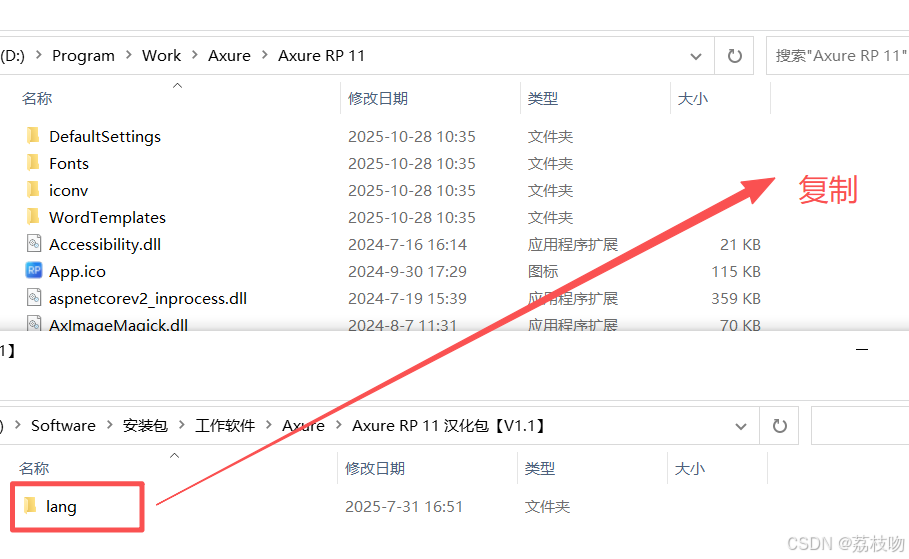Open the chevron after 安装包 in lower breadcrumb
Viewport: 909px width, 559px height.
point(181,425)
